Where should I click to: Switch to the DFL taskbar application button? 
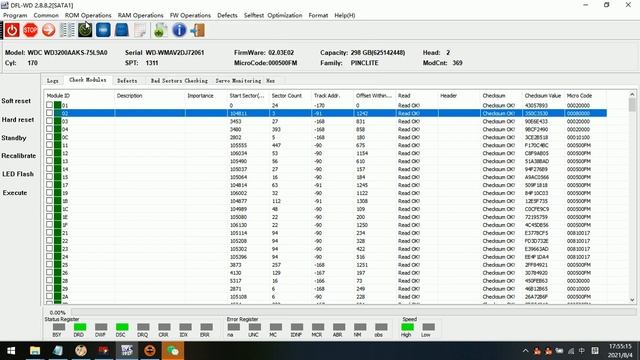[x=127, y=351]
